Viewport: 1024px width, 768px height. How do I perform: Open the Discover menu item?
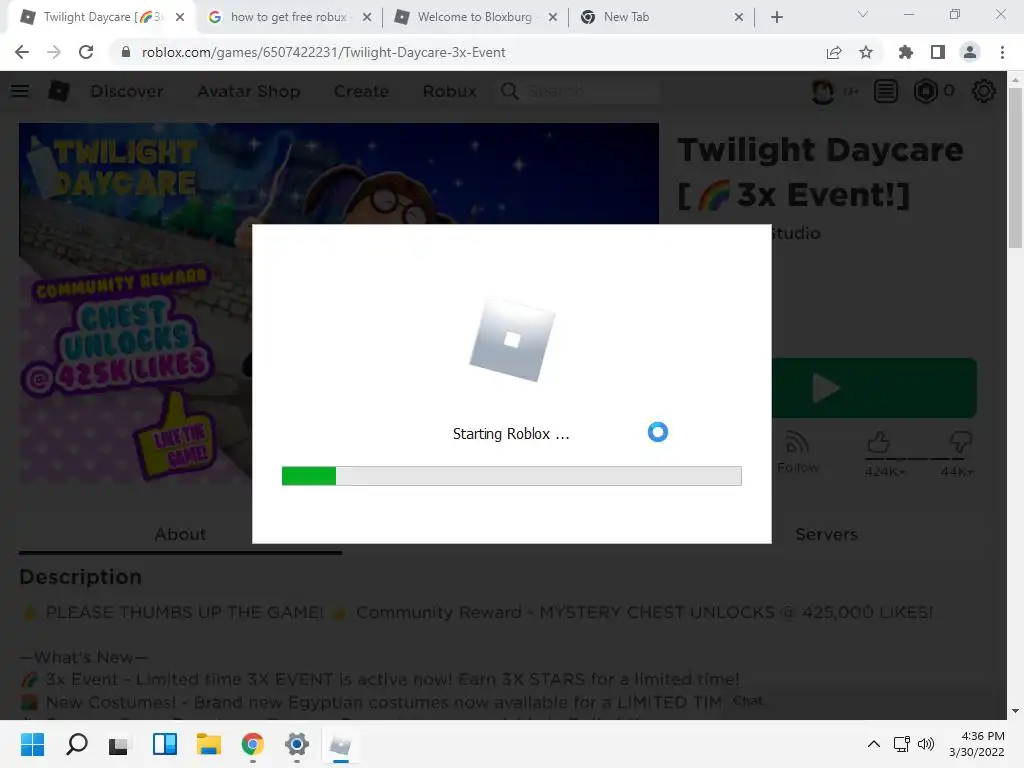pyautogui.click(x=127, y=91)
